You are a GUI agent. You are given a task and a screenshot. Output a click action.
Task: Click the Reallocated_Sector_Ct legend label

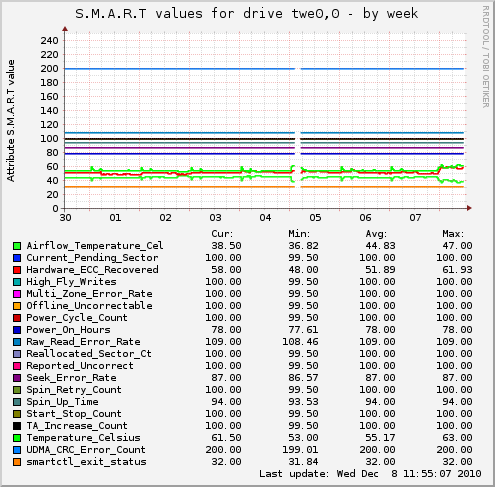point(89,354)
